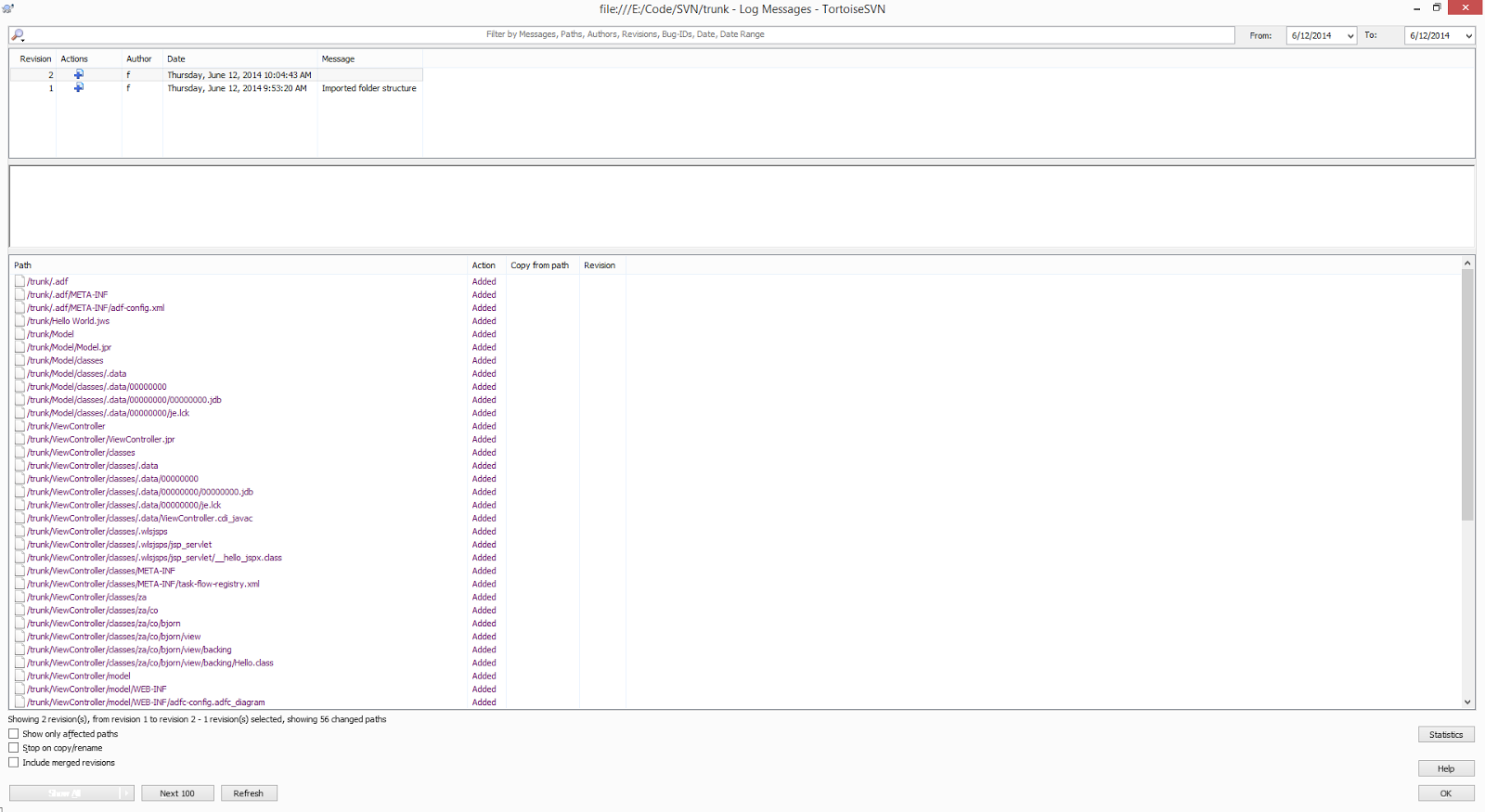Select the __hello_jspx.class path row
The image size is (1485, 812).
(x=154, y=558)
